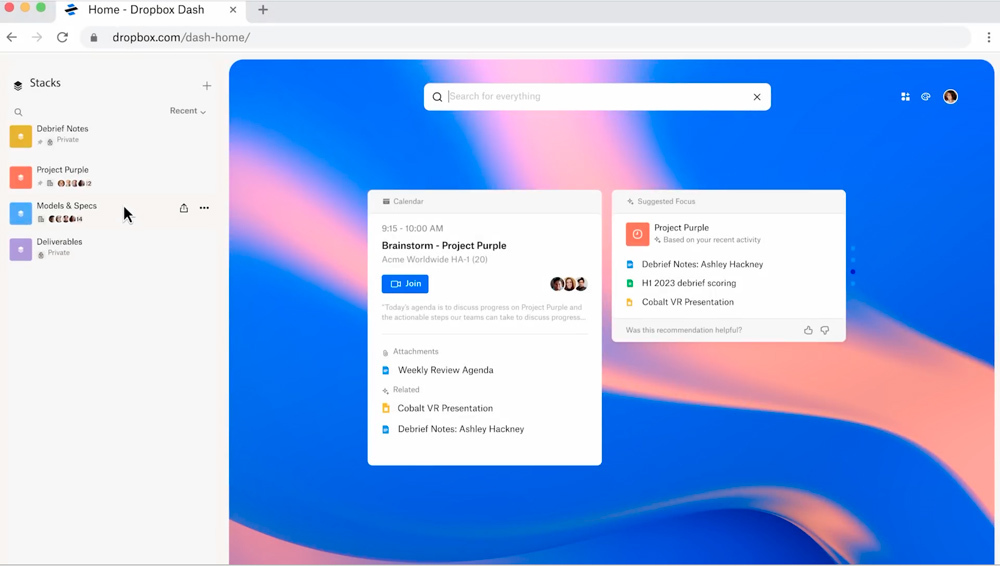Screen dimensions: 1000x566
Task: Click the blue Models & Specs stack icon
Action: [x=20, y=213]
